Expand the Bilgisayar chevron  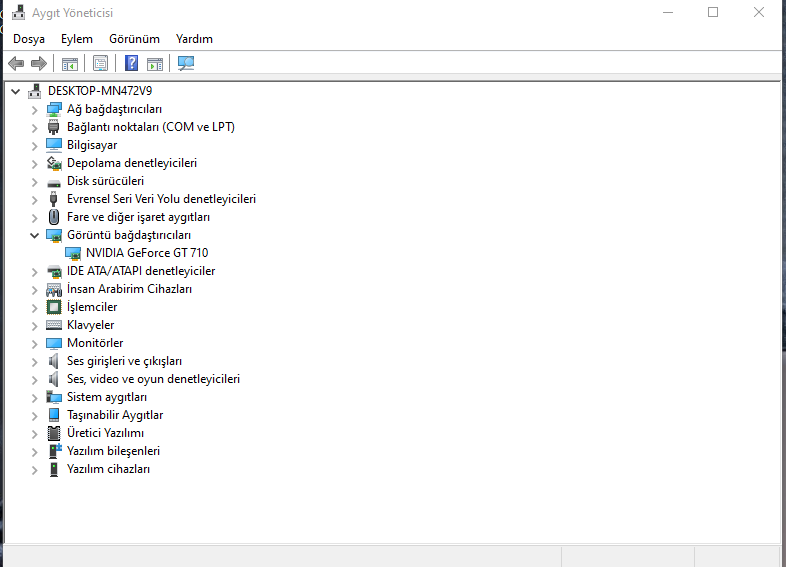34,146
